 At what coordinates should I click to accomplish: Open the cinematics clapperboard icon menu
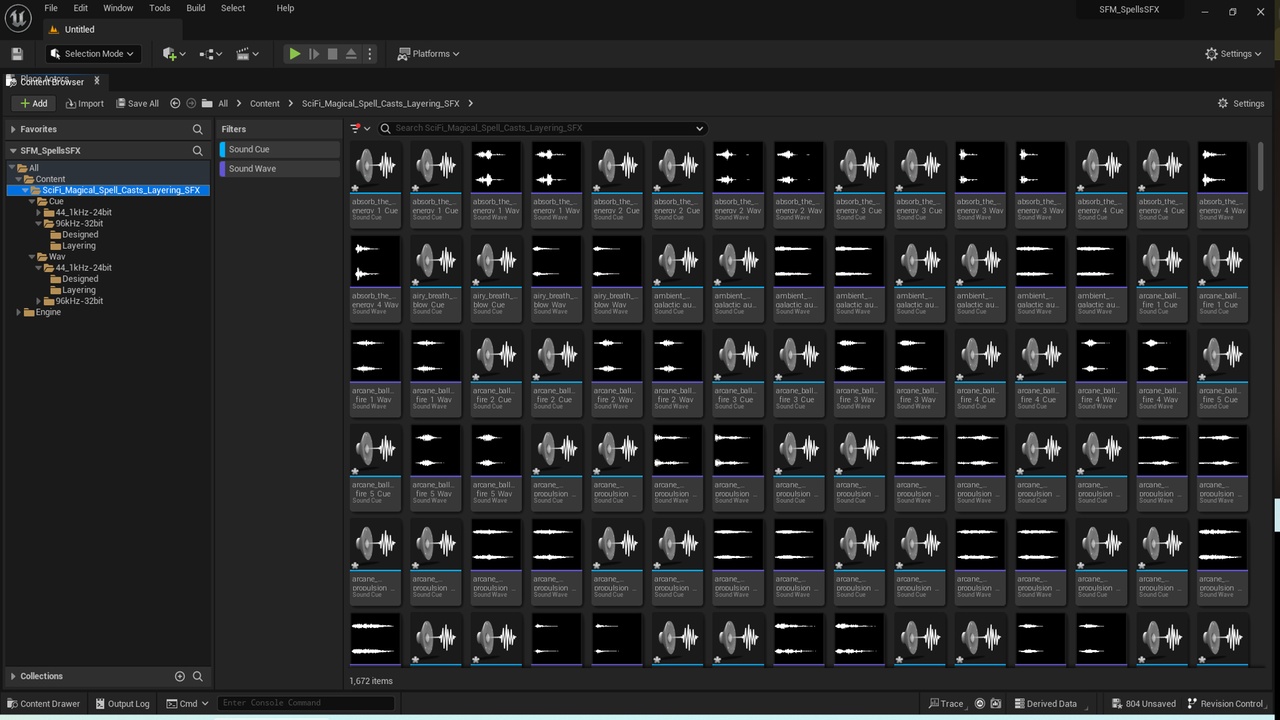click(x=248, y=54)
